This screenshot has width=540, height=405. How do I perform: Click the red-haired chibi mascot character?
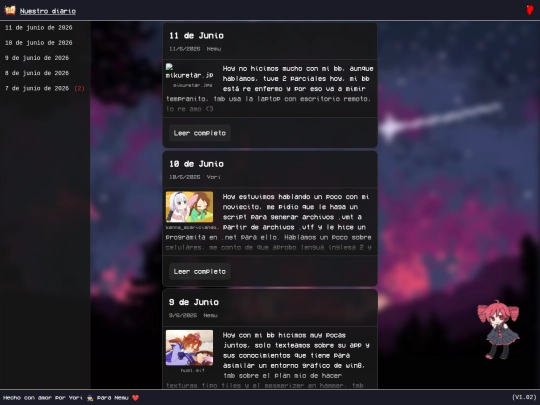tap(498, 330)
